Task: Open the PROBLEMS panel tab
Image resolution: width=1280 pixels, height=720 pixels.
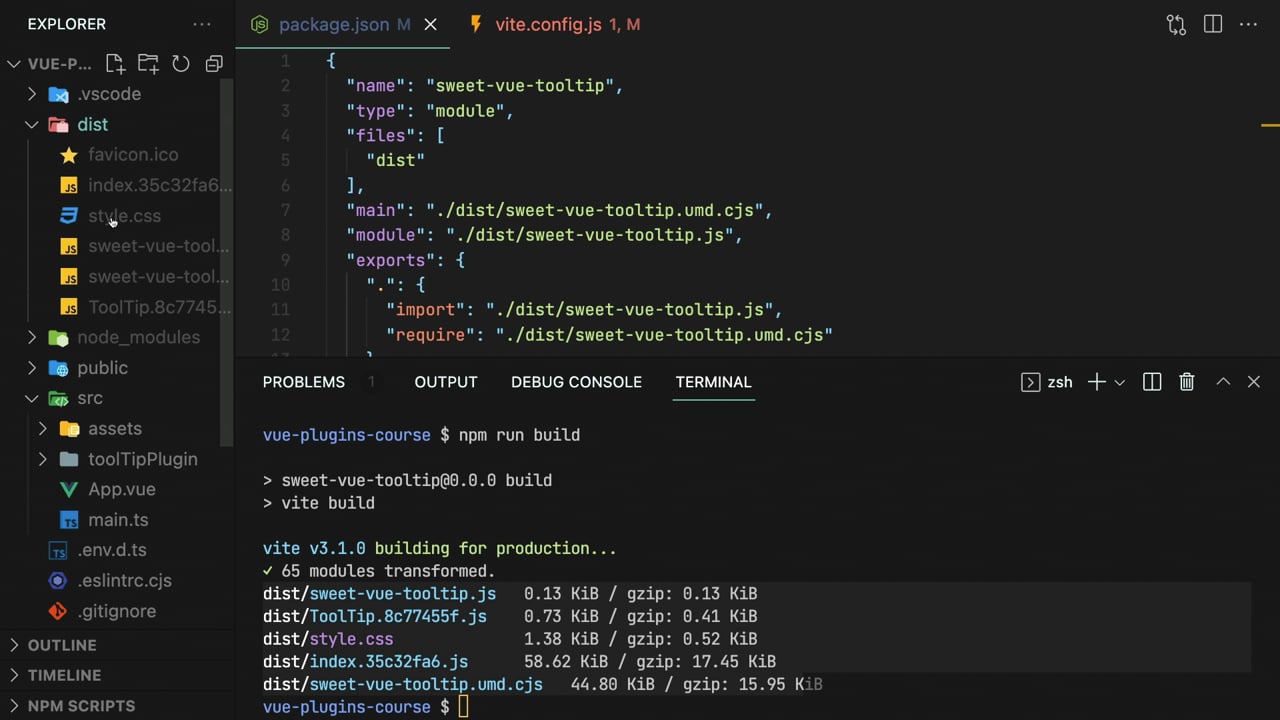Action: point(303,382)
